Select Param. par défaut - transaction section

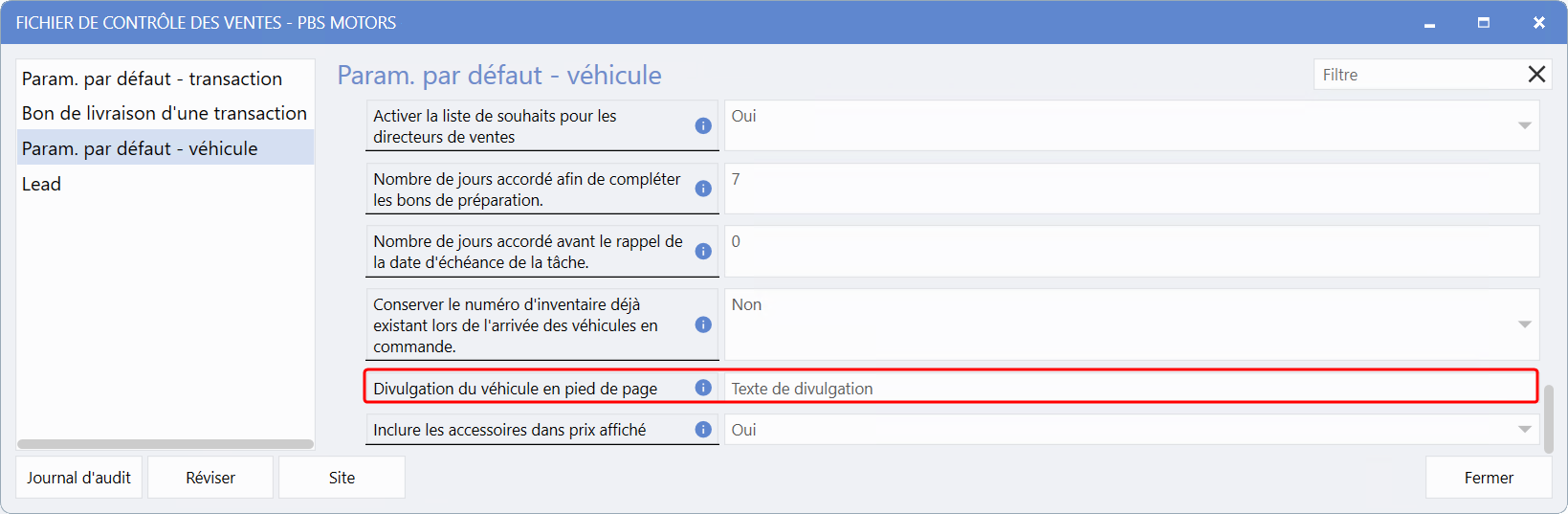pos(152,78)
